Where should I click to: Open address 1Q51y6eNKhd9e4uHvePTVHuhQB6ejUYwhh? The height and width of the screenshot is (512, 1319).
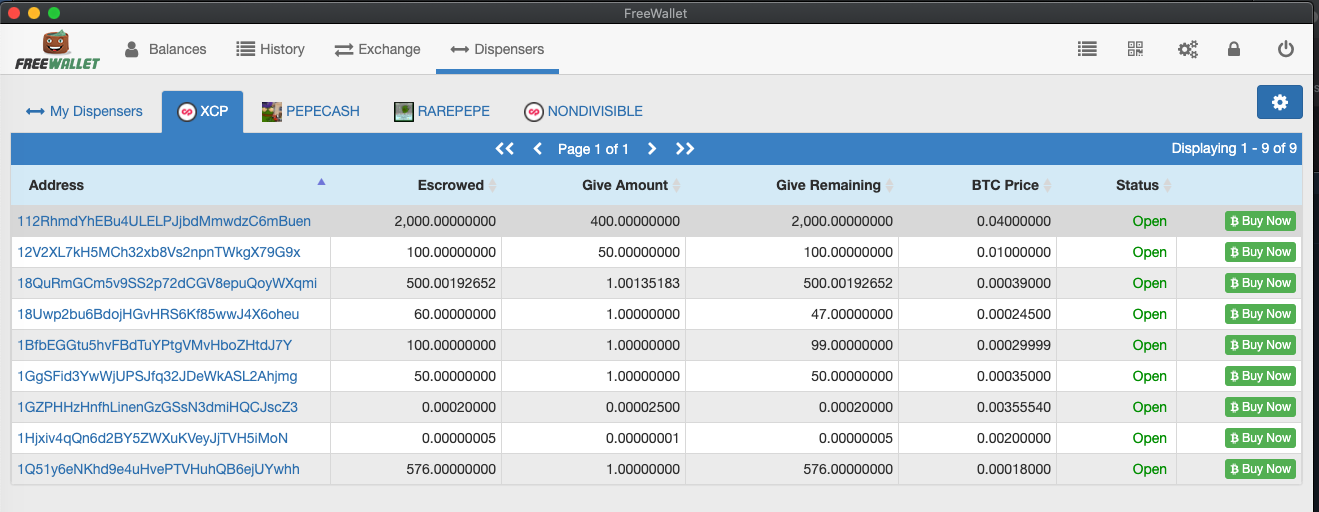pos(158,469)
